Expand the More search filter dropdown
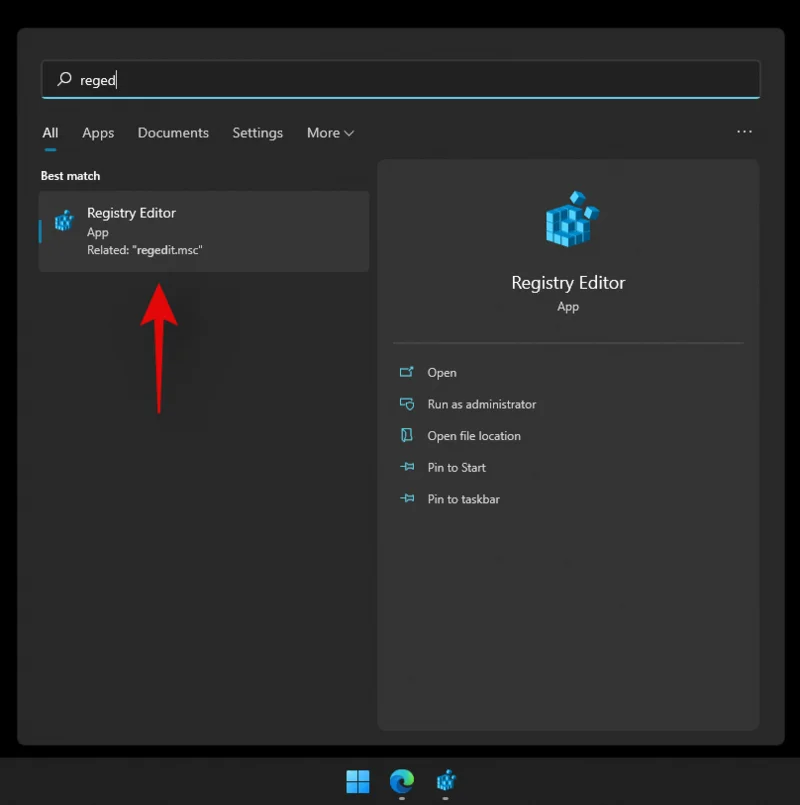800x805 pixels. pos(330,132)
